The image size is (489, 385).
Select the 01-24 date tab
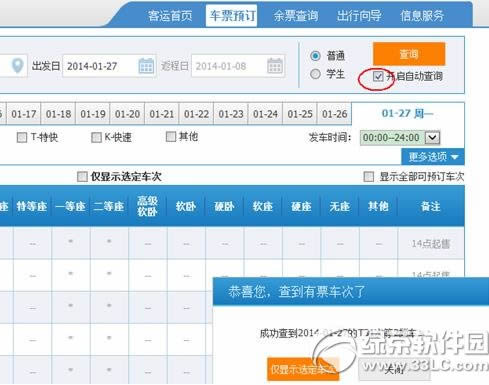(265, 114)
